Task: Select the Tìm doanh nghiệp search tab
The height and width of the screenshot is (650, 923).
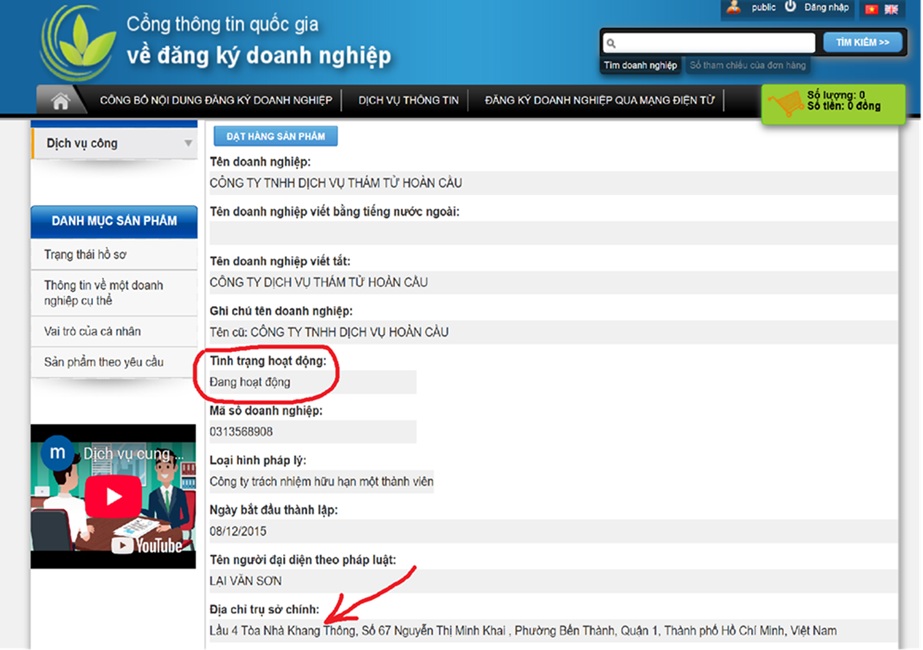Action: 640,66
